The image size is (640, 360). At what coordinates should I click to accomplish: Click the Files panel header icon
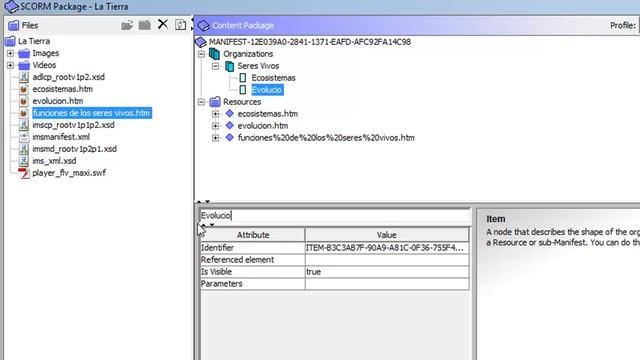(13, 25)
